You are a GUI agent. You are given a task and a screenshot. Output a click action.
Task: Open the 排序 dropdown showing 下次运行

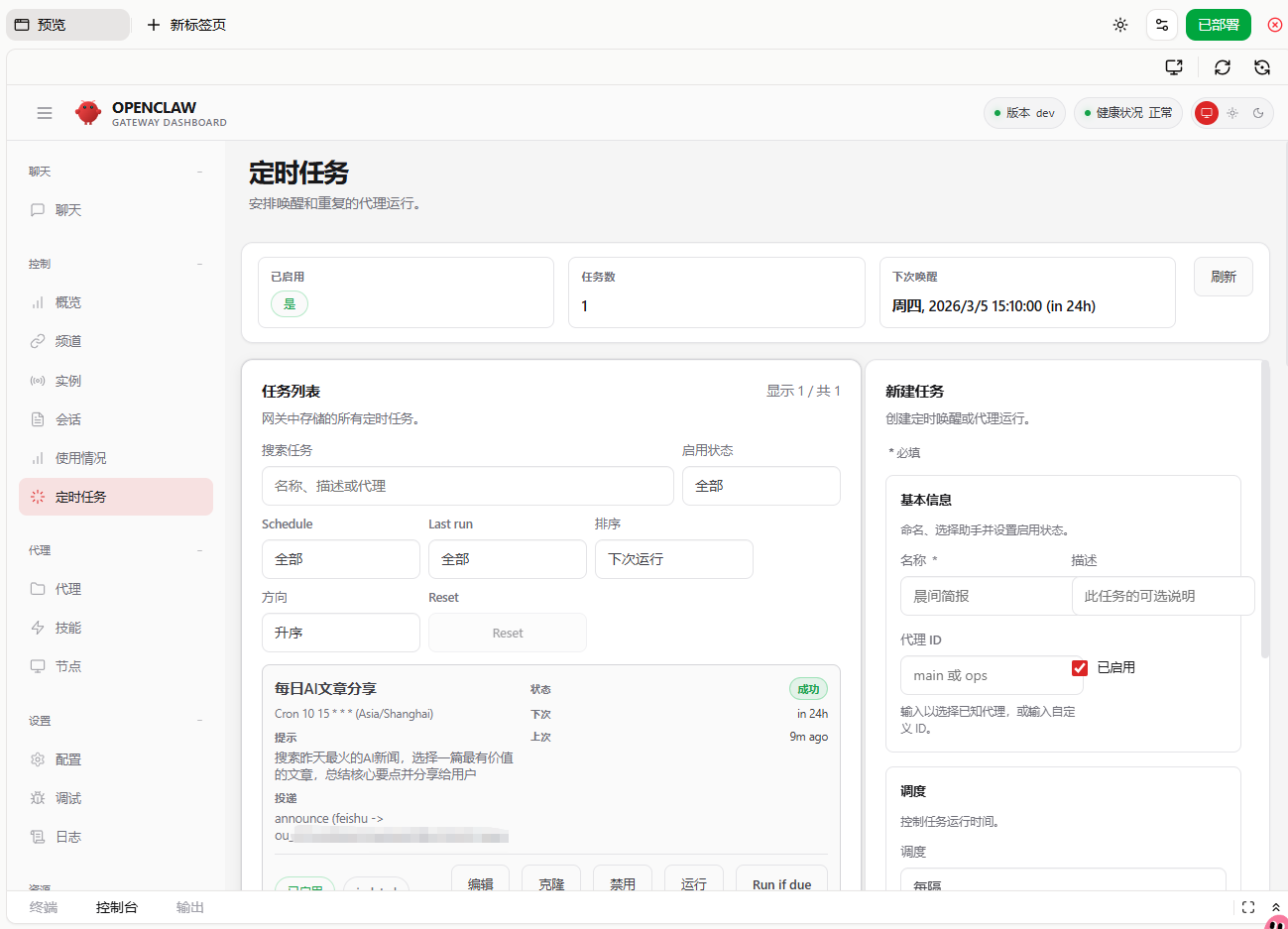pos(673,559)
